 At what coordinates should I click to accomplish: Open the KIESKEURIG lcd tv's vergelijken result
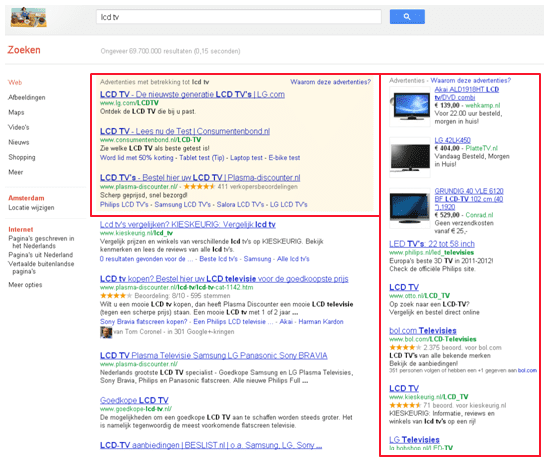188,225
